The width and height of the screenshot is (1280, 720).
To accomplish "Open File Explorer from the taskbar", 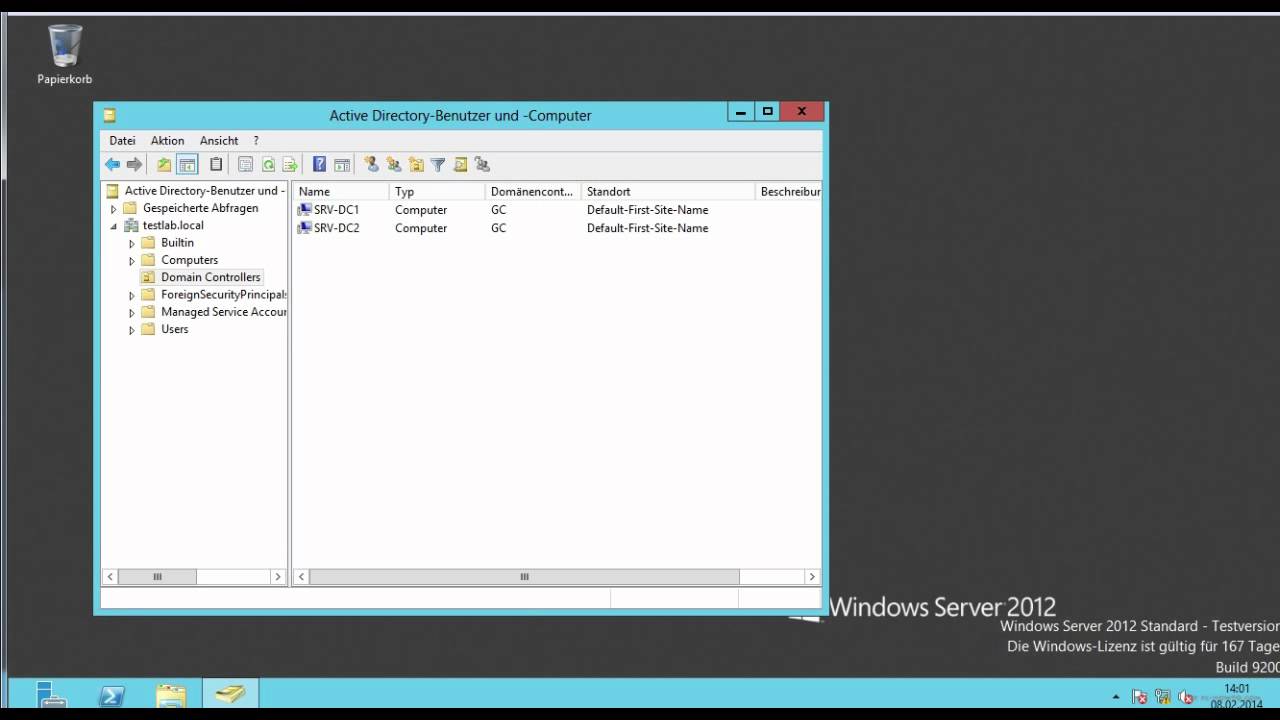I will click(x=171, y=694).
